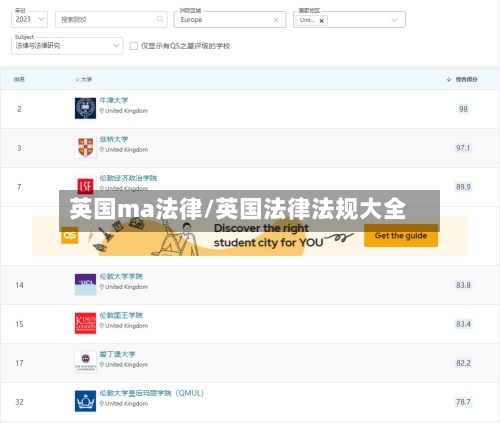Click United Kingdom text under 伦敦大学学院

point(126,287)
